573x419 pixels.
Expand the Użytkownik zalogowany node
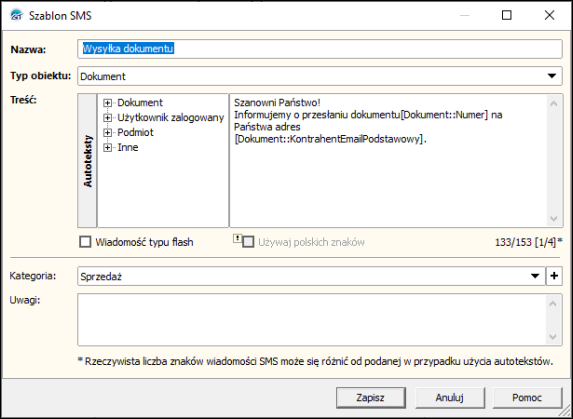click(107, 118)
